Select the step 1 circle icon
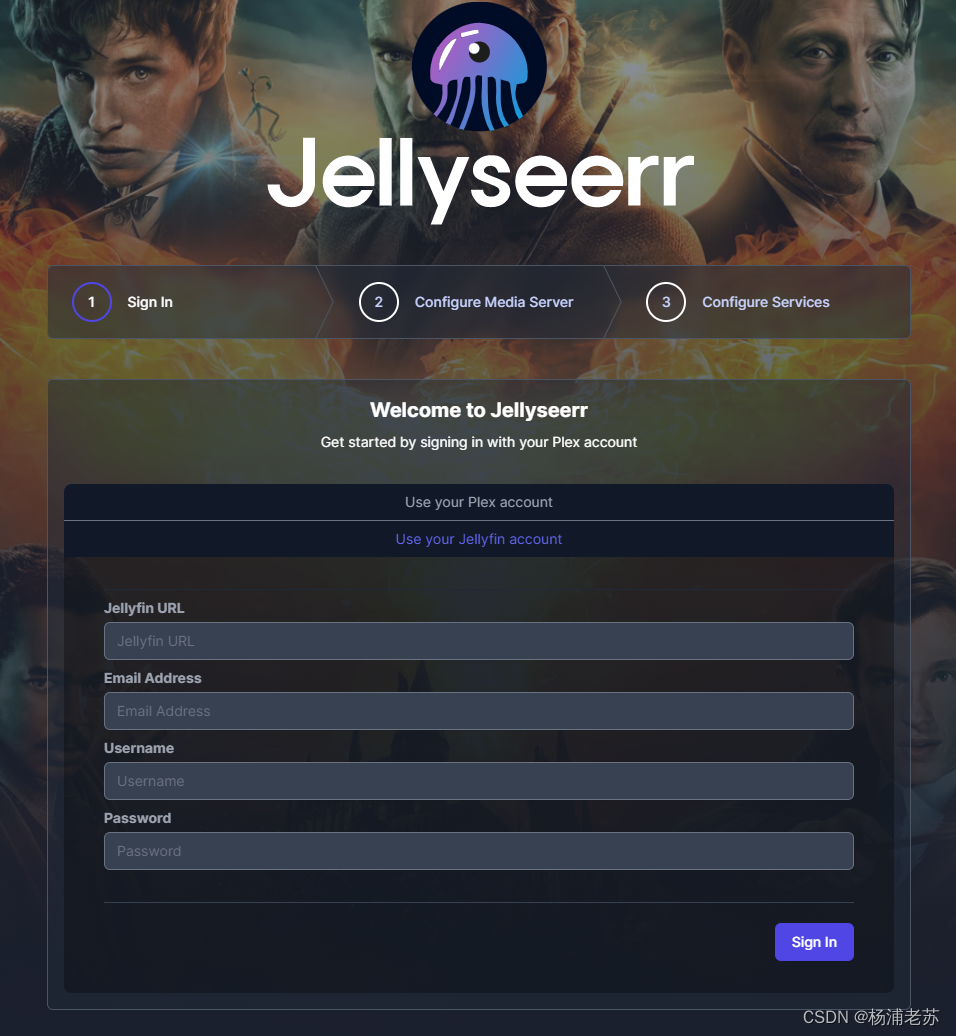Screen dimensions: 956x1036 click(x=92, y=302)
